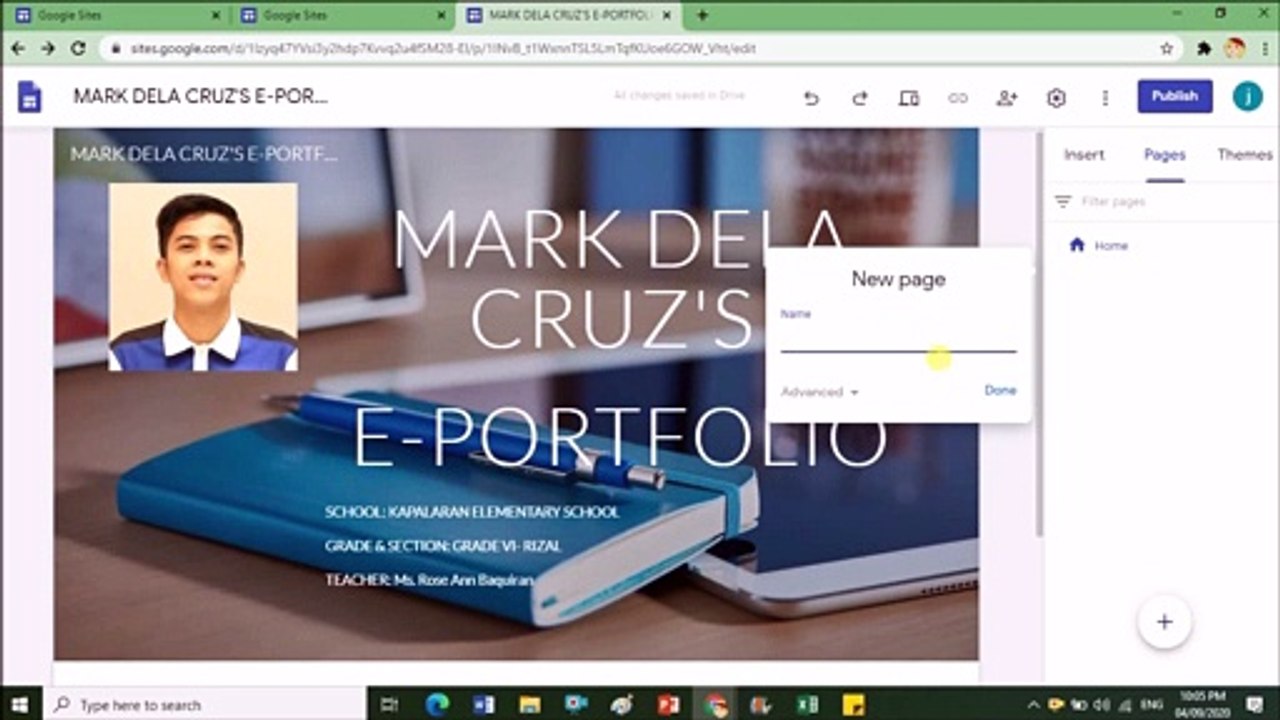Close the MARK DELA CRUZ'S E-PORTFOLIO tab
1280x720 pixels.
tap(666, 16)
